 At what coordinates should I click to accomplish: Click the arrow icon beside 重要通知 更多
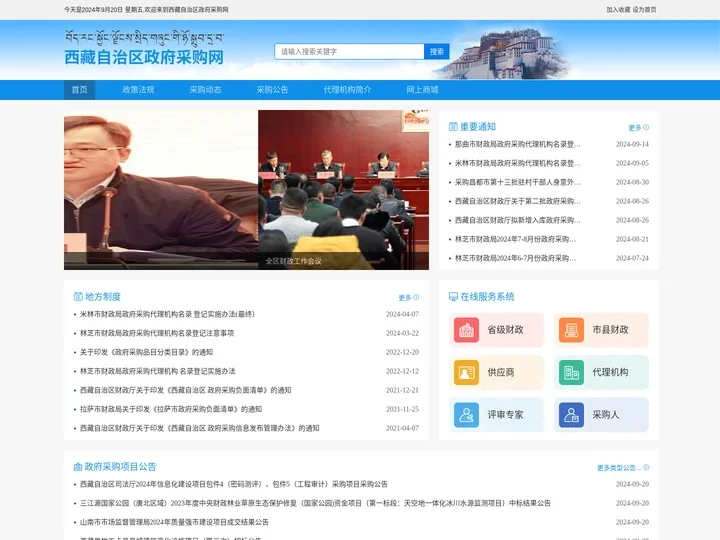[646, 127]
